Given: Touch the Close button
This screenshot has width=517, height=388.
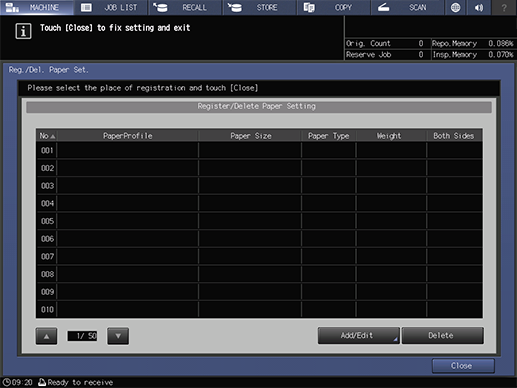Looking at the screenshot, I should pyautogui.click(x=463, y=366).
